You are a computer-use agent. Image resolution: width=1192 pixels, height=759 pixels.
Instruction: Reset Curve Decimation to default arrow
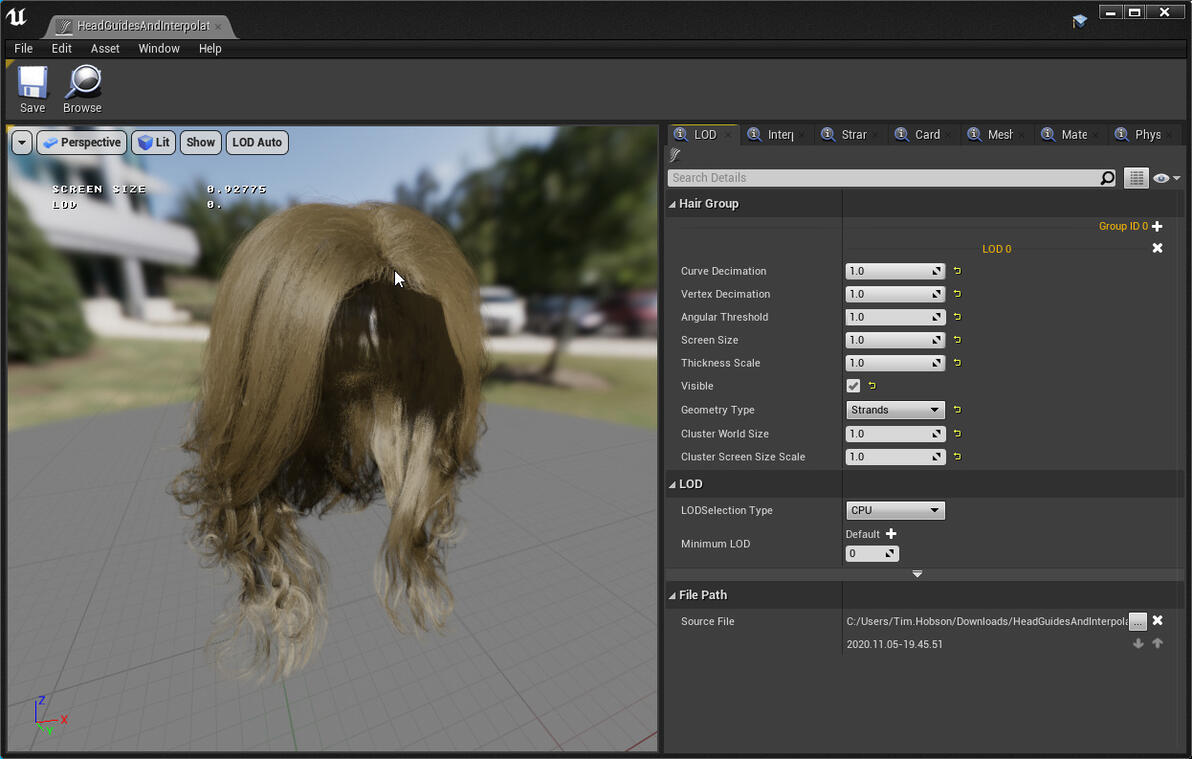pos(957,271)
